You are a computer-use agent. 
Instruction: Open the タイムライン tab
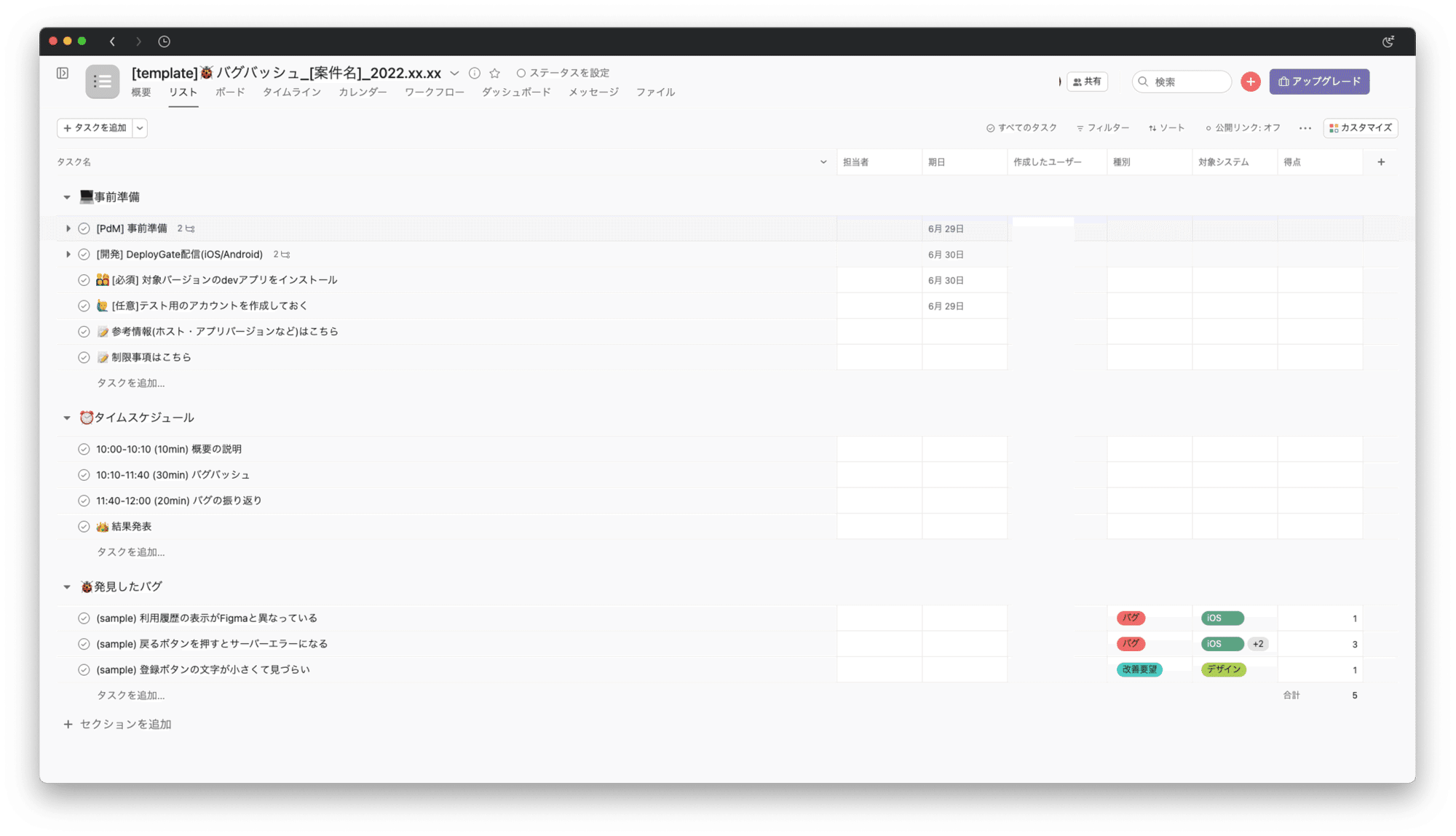291,92
